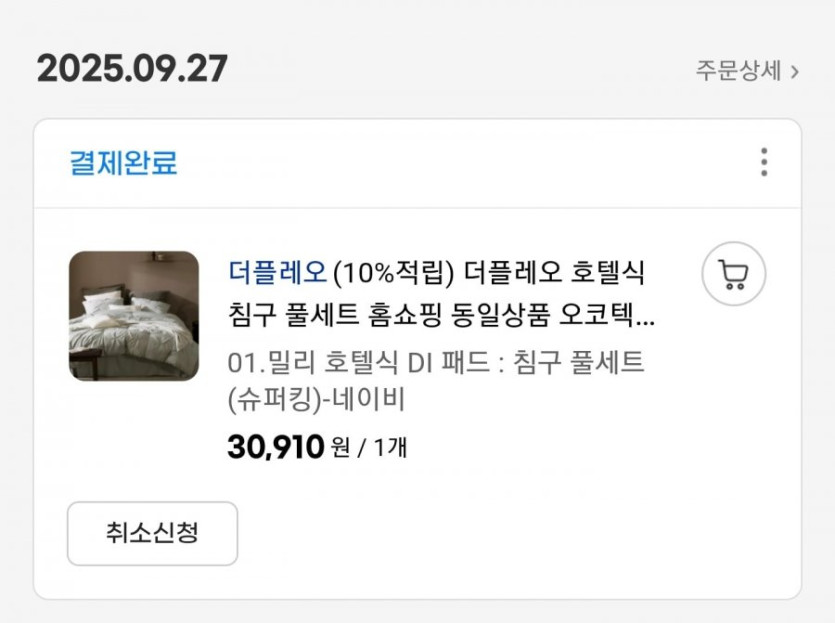The width and height of the screenshot is (835, 623).
Task: Click the option text 01.밀리 호텔식 DI 패드
Action: [364, 361]
